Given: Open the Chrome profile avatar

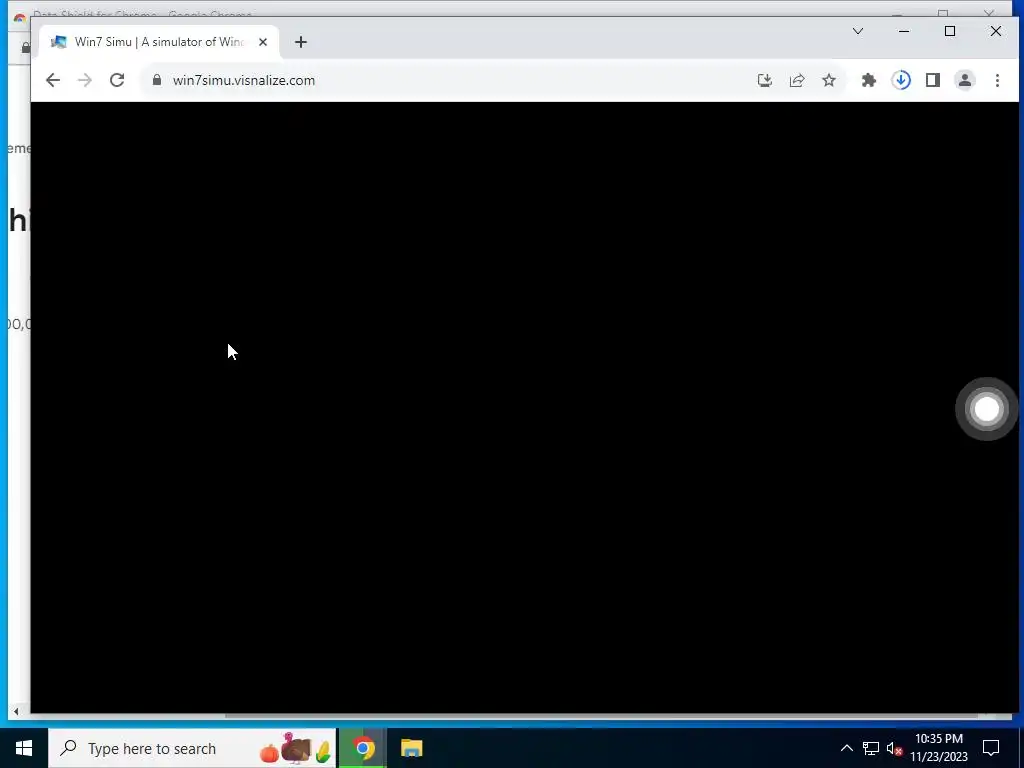Looking at the screenshot, I should coord(965,80).
